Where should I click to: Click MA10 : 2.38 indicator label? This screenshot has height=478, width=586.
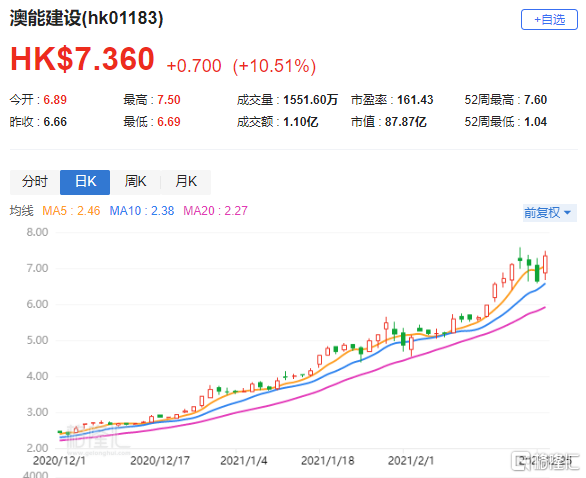(142, 211)
